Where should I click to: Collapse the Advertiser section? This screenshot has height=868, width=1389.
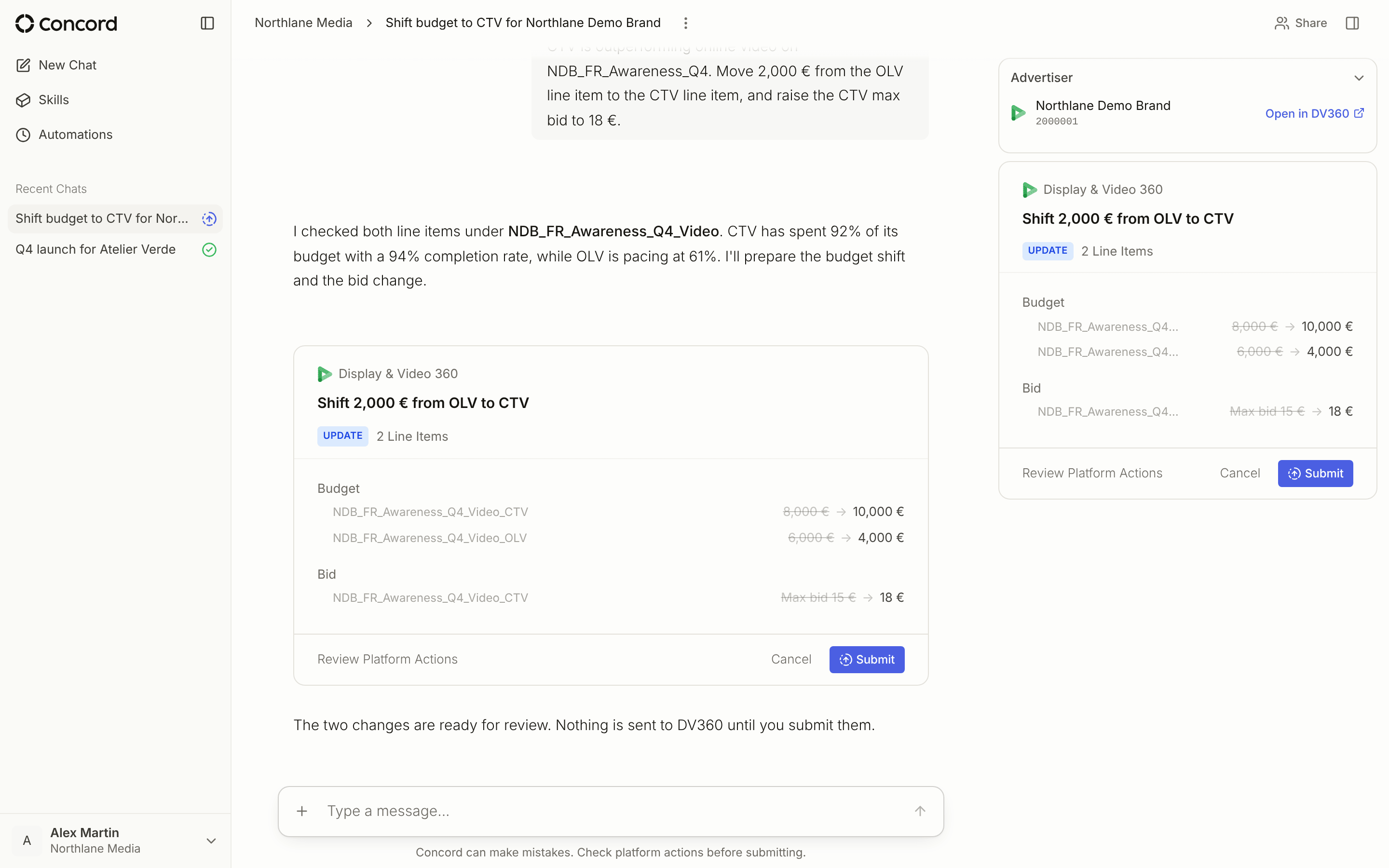click(x=1359, y=78)
